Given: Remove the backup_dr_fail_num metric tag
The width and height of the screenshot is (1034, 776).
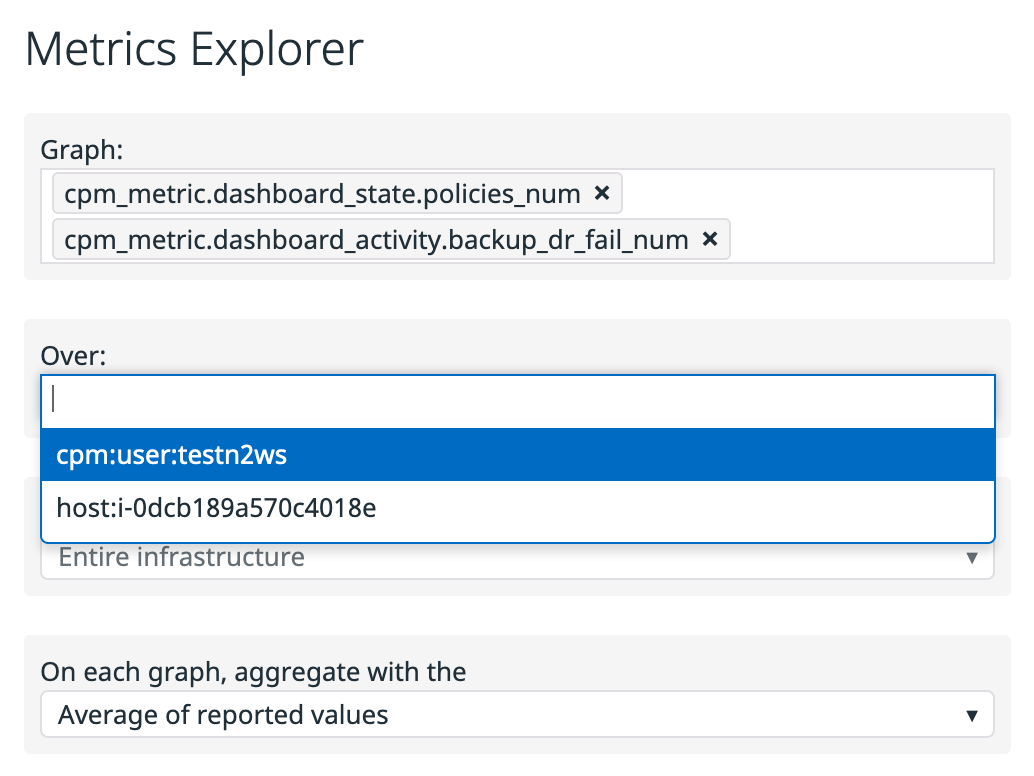Looking at the screenshot, I should [x=710, y=239].
